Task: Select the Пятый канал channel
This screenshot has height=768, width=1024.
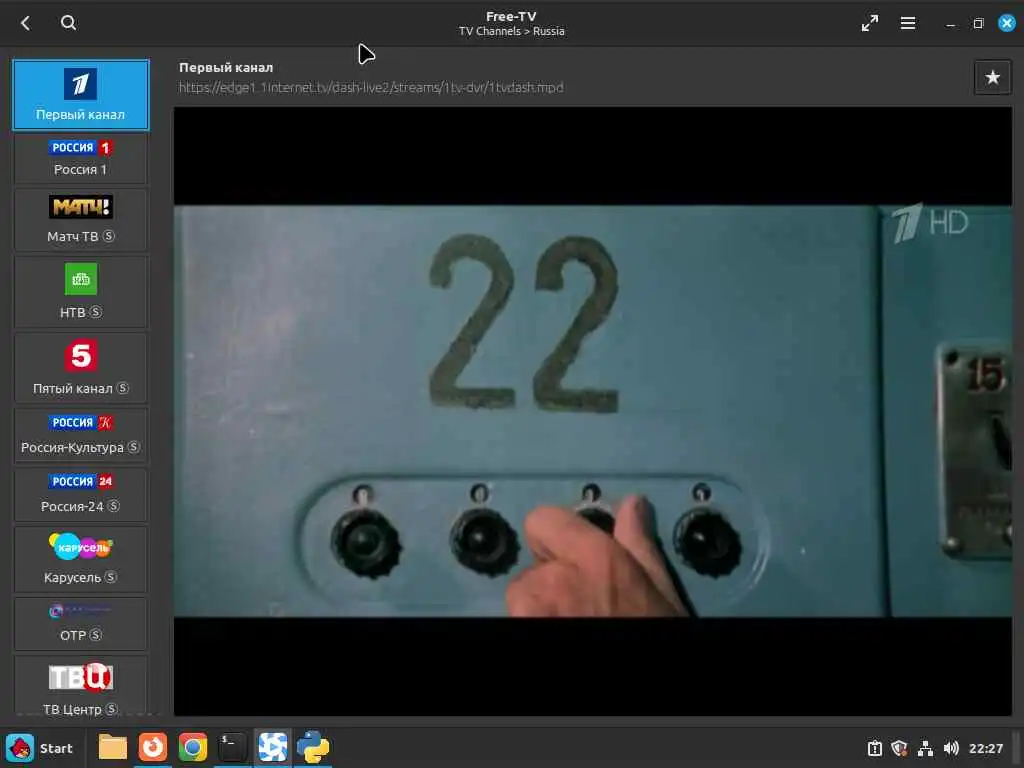Action: 80,368
